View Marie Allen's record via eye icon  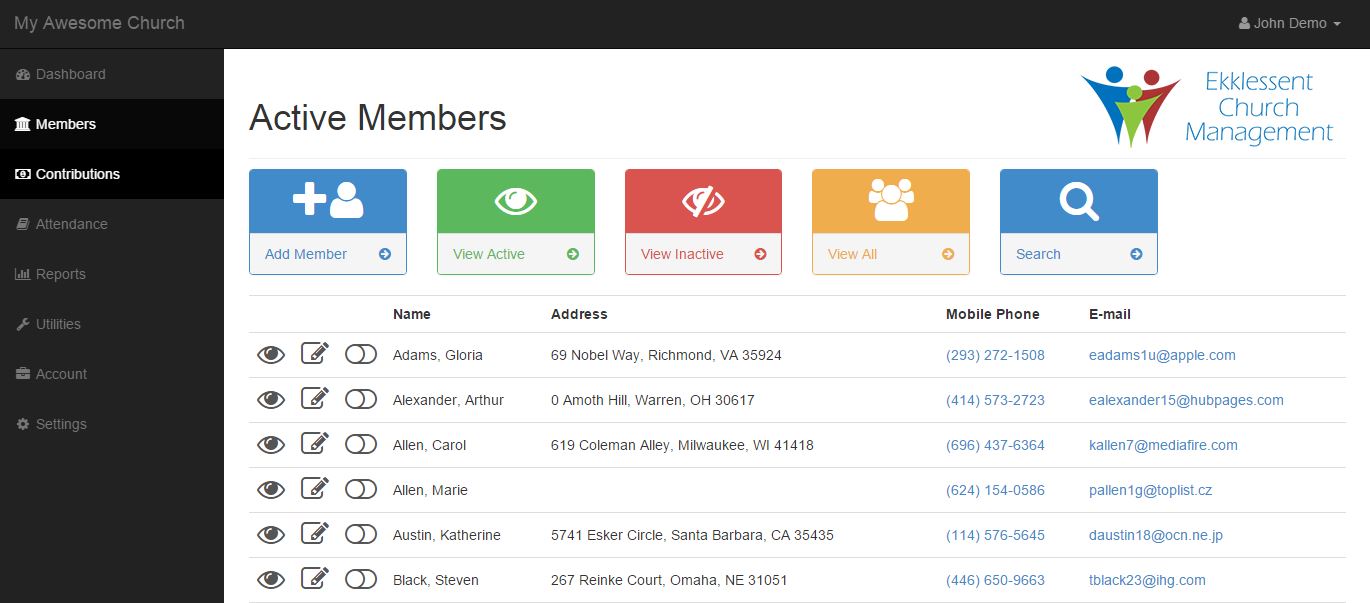[270, 490]
